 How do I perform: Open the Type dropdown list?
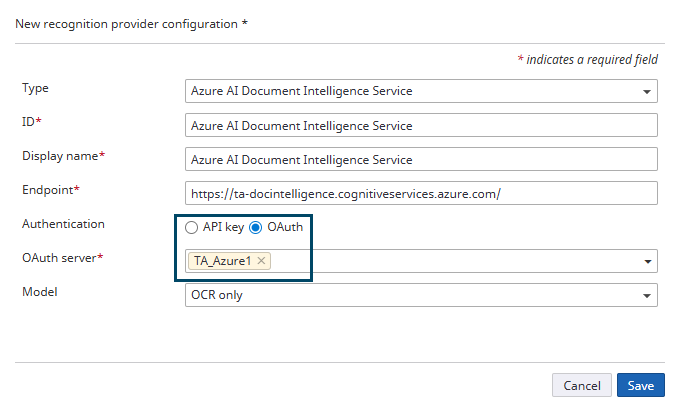click(421, 91)
